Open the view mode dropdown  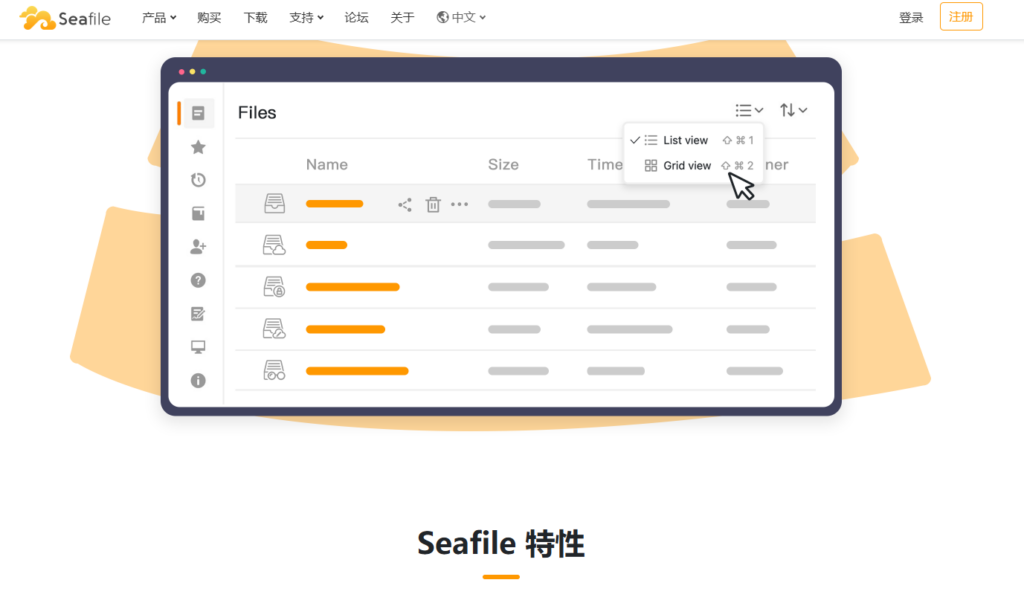point(748,110)
